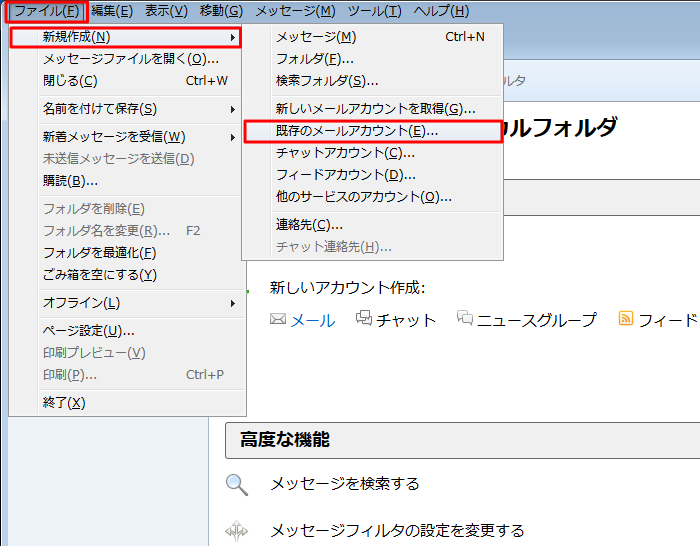Click the chat icon beside チャット
The image size is (700, 546).
pos(364,319)
